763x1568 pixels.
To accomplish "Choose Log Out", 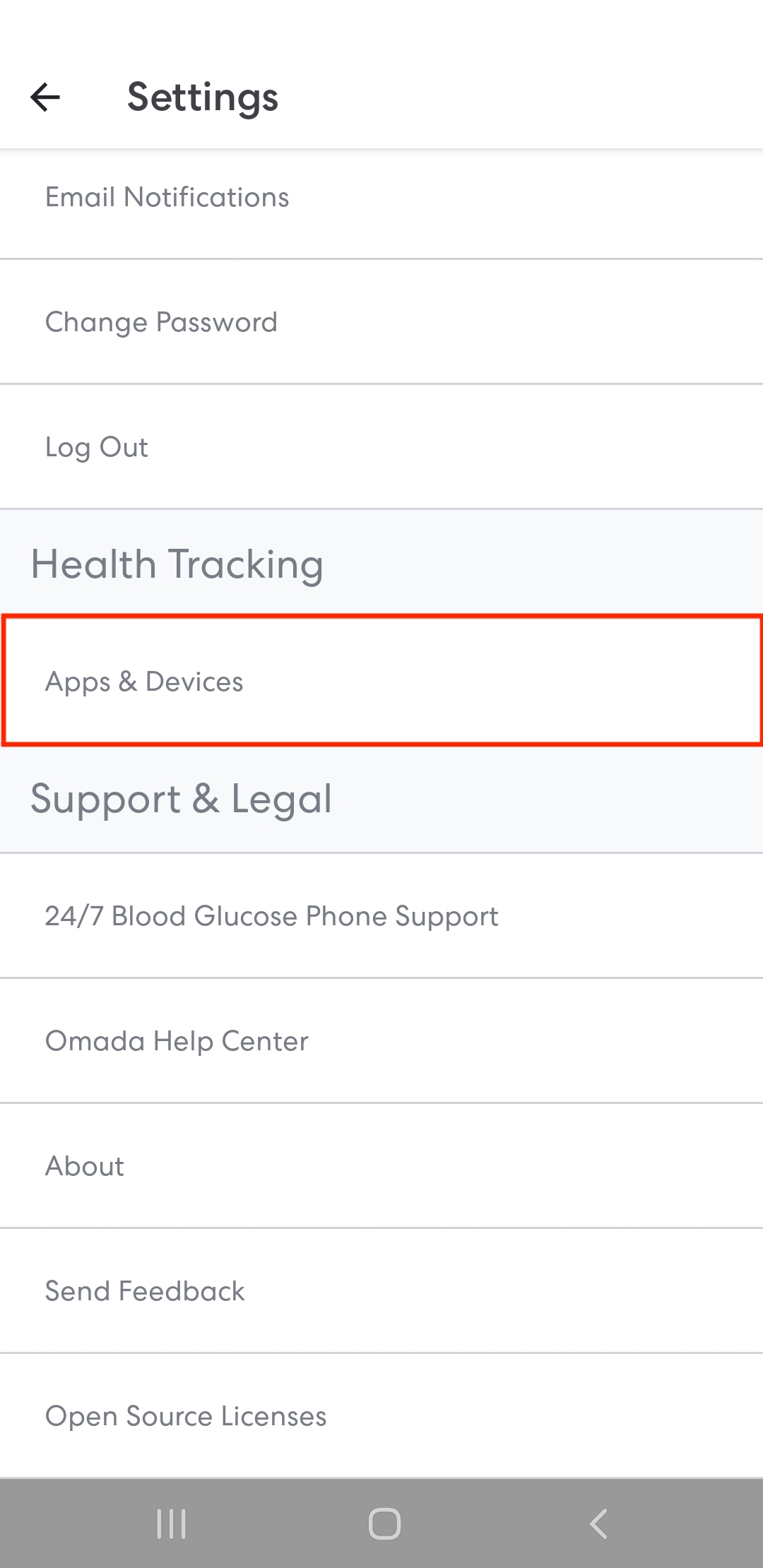I will pos(381,447).
